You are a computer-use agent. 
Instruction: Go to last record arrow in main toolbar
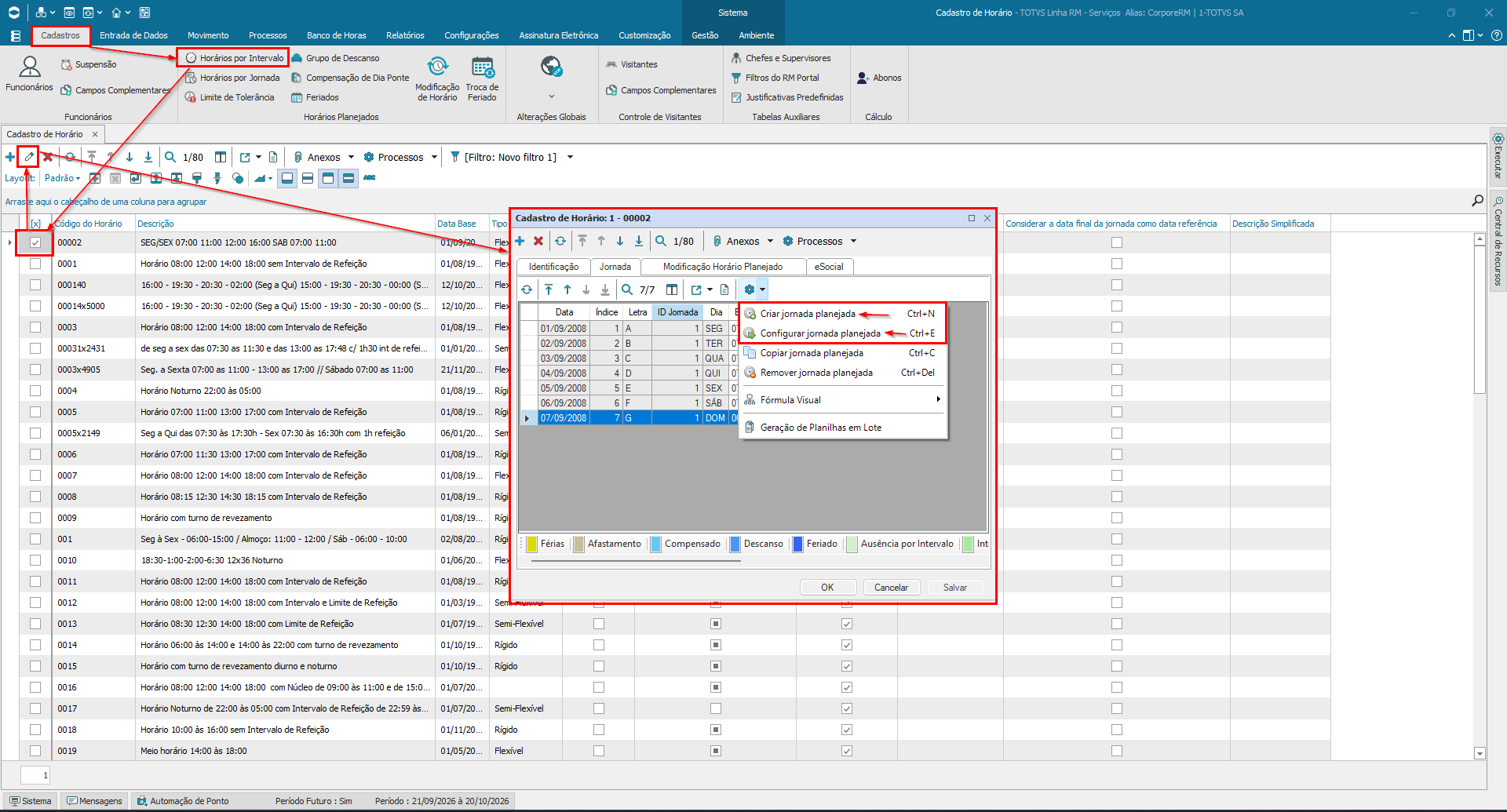[x=148, y=157]
